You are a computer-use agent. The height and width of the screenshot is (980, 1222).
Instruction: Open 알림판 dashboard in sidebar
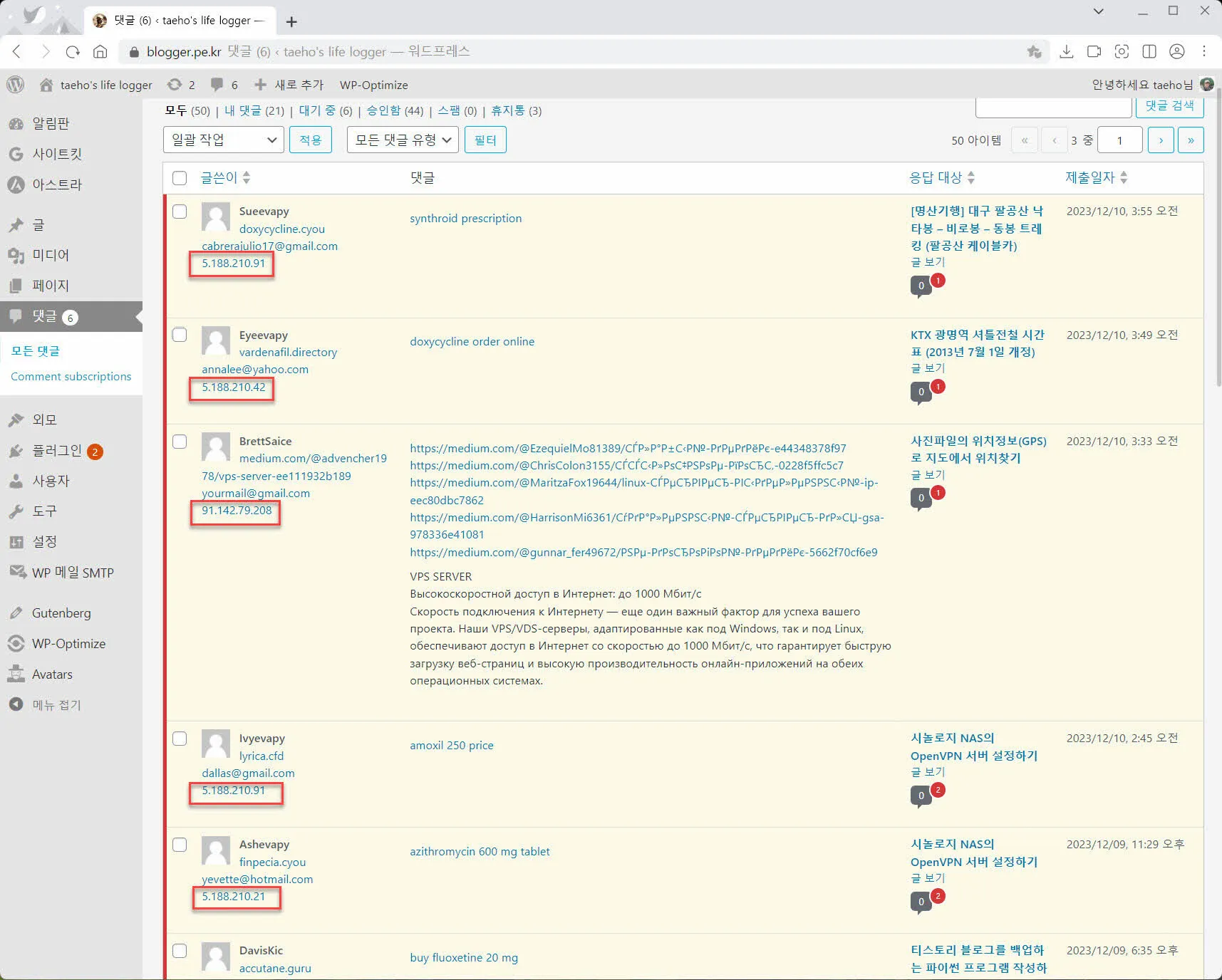pos(51,123)
